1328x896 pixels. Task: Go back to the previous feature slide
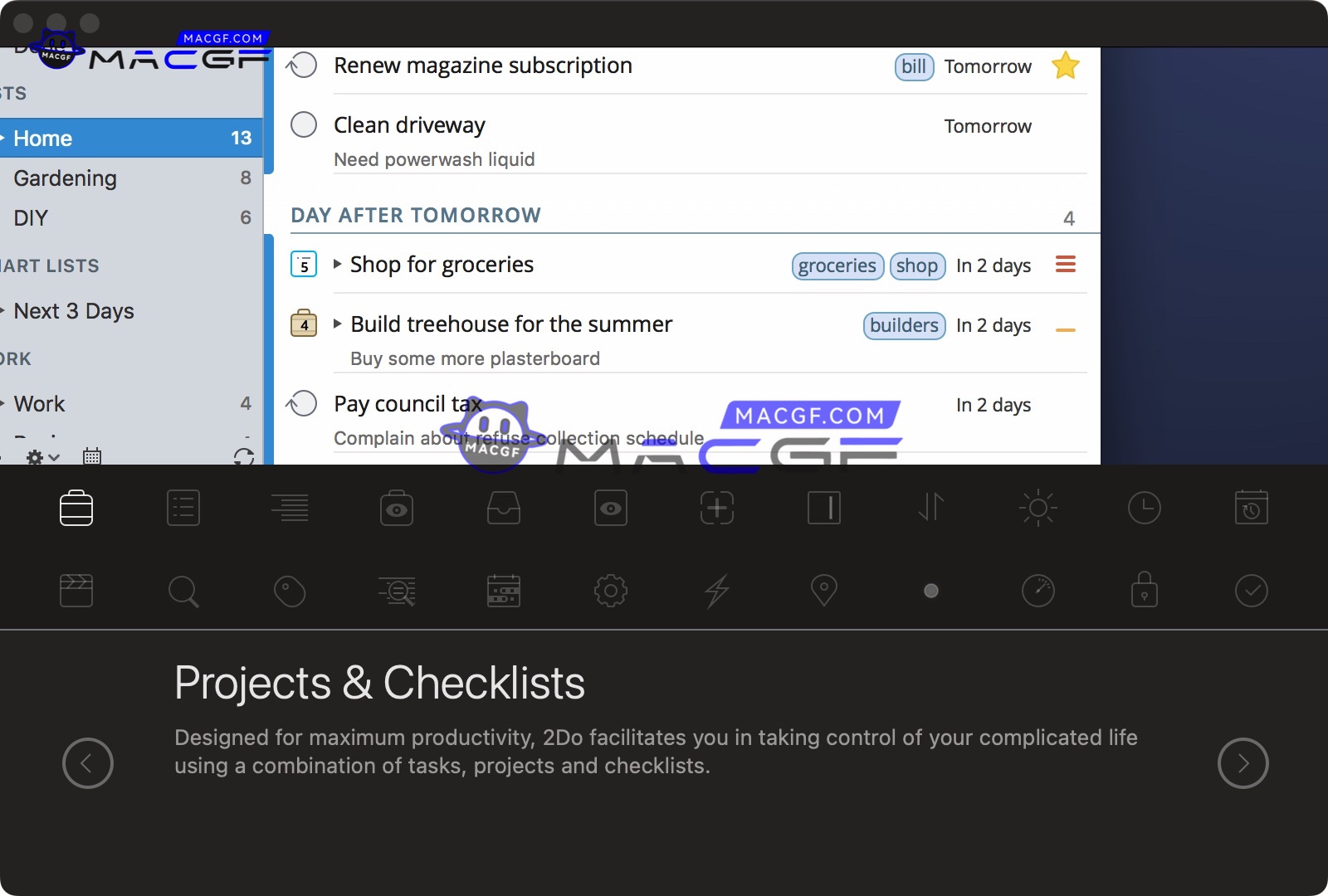pyautogui.click(x=88, y=763)
